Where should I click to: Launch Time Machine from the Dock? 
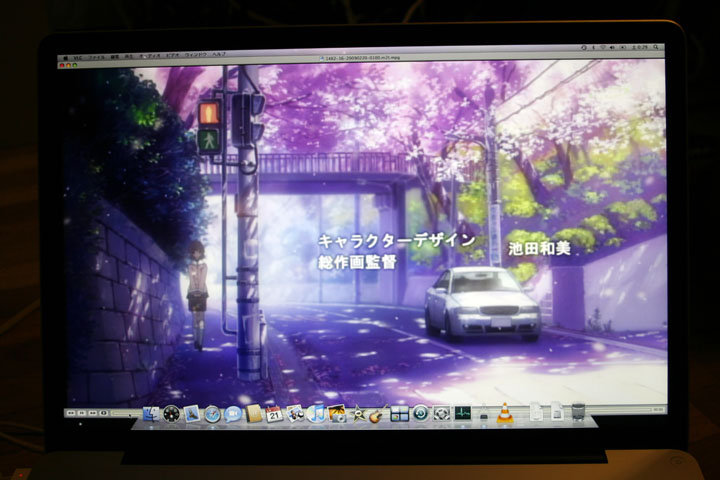click(420, 414)
